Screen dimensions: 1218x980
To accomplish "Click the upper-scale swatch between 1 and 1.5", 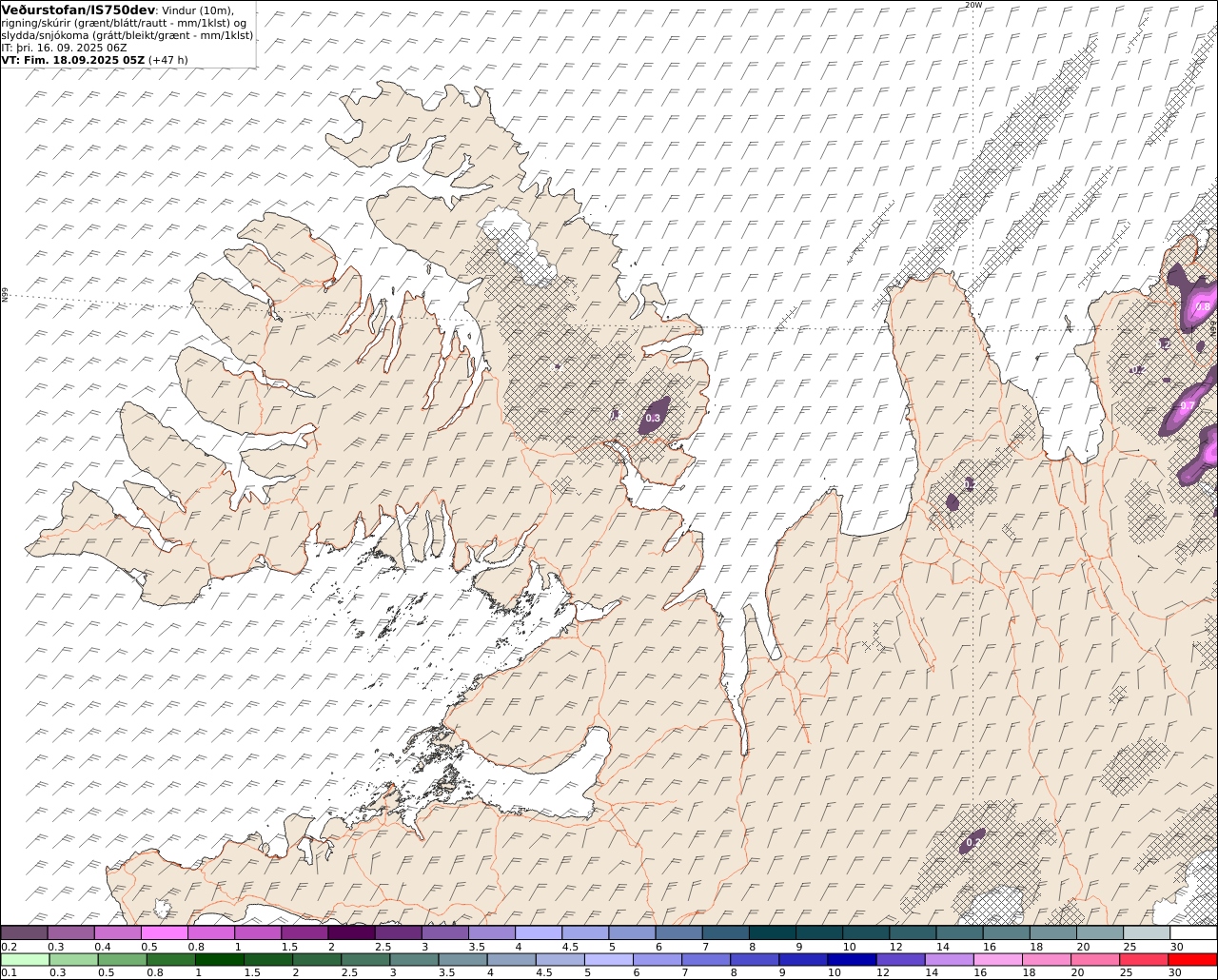I will [x=258, y=932].
